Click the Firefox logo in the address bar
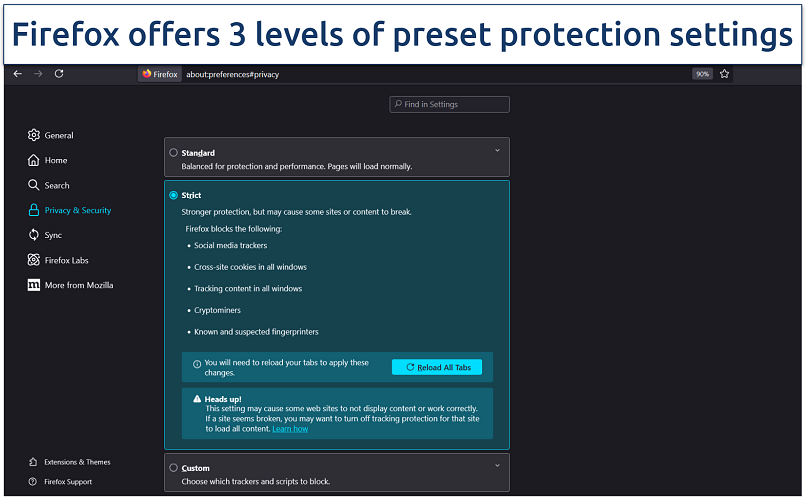The image size is (806, 500). point(147,74)
